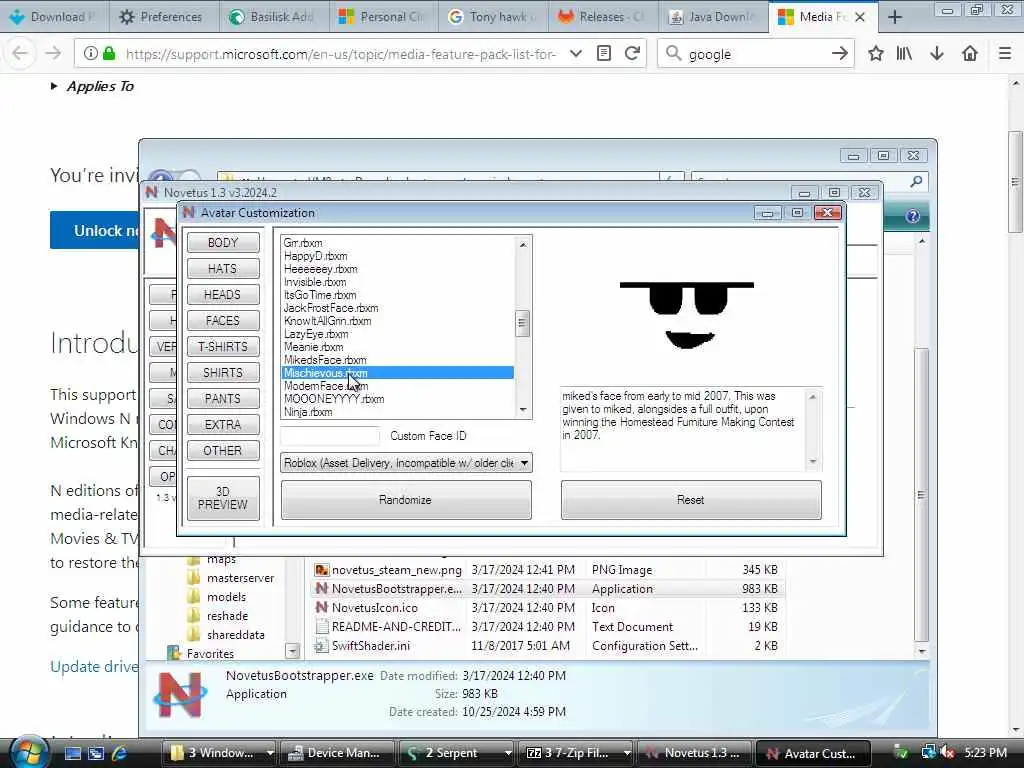Show site information icon in address bar
This screenshot has height=768, width=1024.
(x=91, y=54)
